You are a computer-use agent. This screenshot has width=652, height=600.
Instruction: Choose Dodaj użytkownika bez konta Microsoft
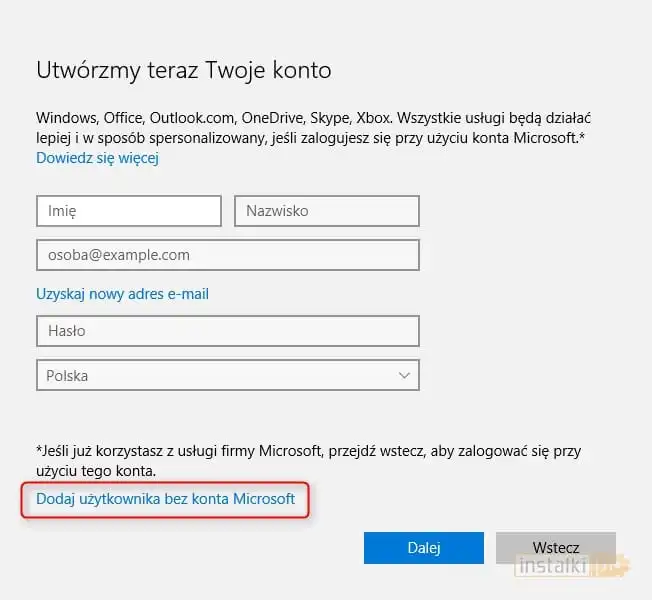166,498
